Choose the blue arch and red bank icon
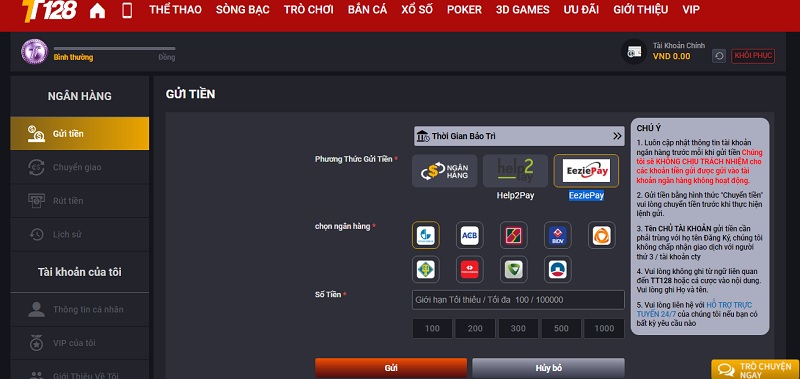 (x=558, y=269)
